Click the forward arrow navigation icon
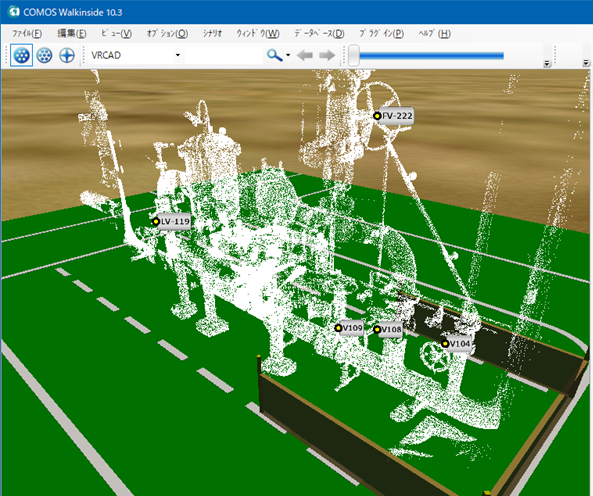Image resolution: width=593 pixels, height=496 pixels. [327, 55]
